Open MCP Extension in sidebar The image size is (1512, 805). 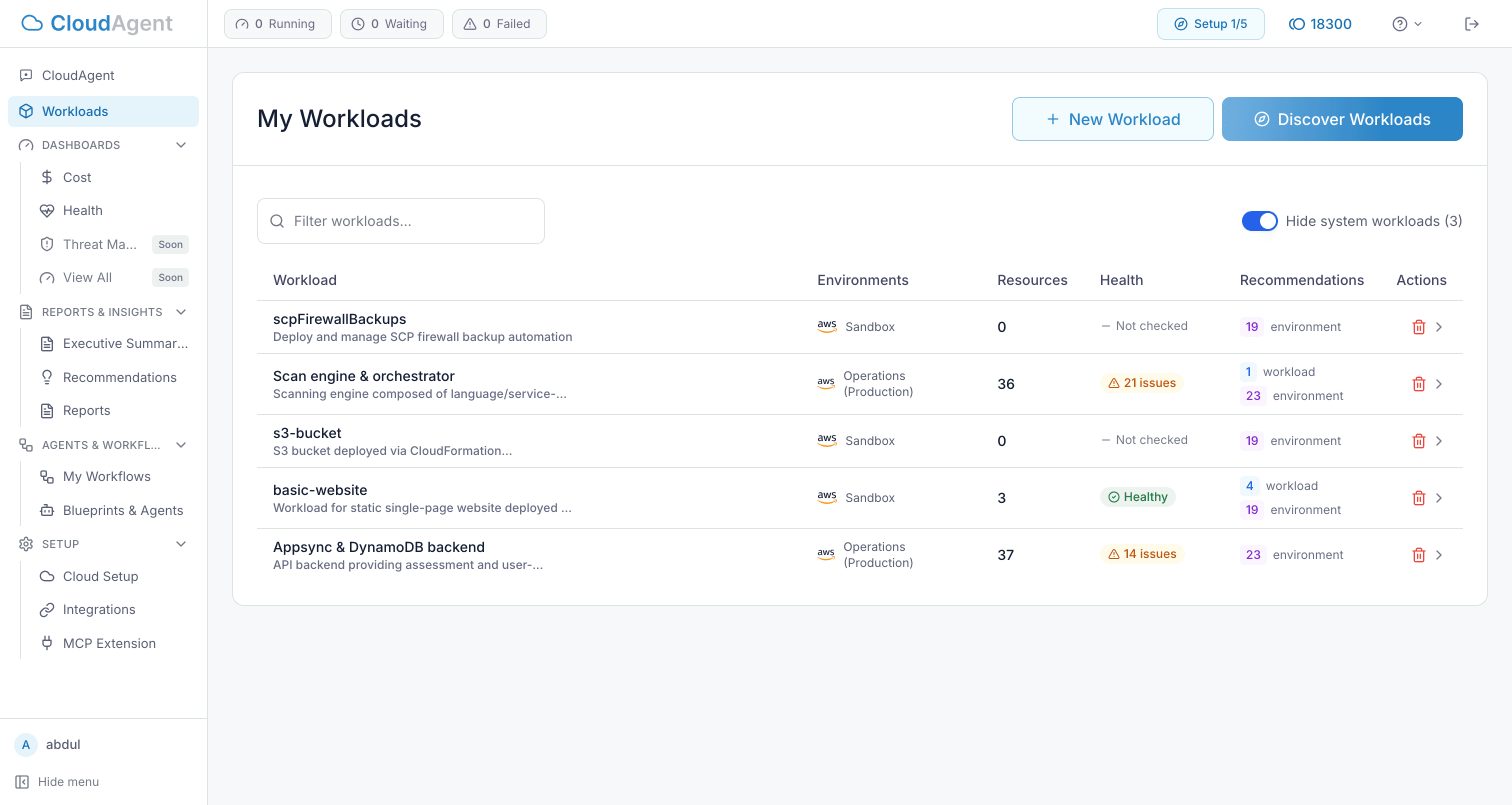point(108,643)
